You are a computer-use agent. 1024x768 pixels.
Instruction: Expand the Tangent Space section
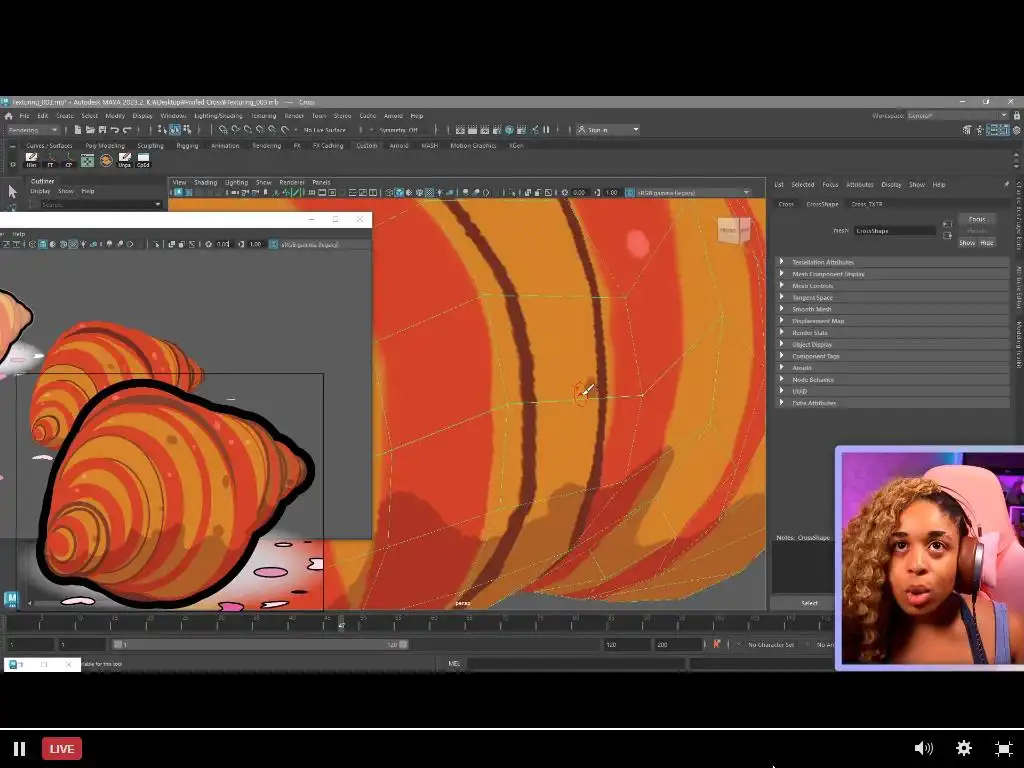click(892, 297)
